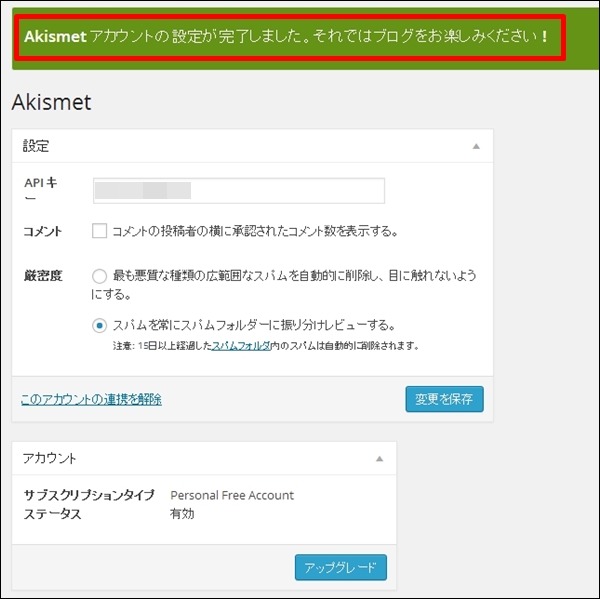Click the 15-day spam deletion note
Viewport: 600px width, 599px height.
coord(266,346)
